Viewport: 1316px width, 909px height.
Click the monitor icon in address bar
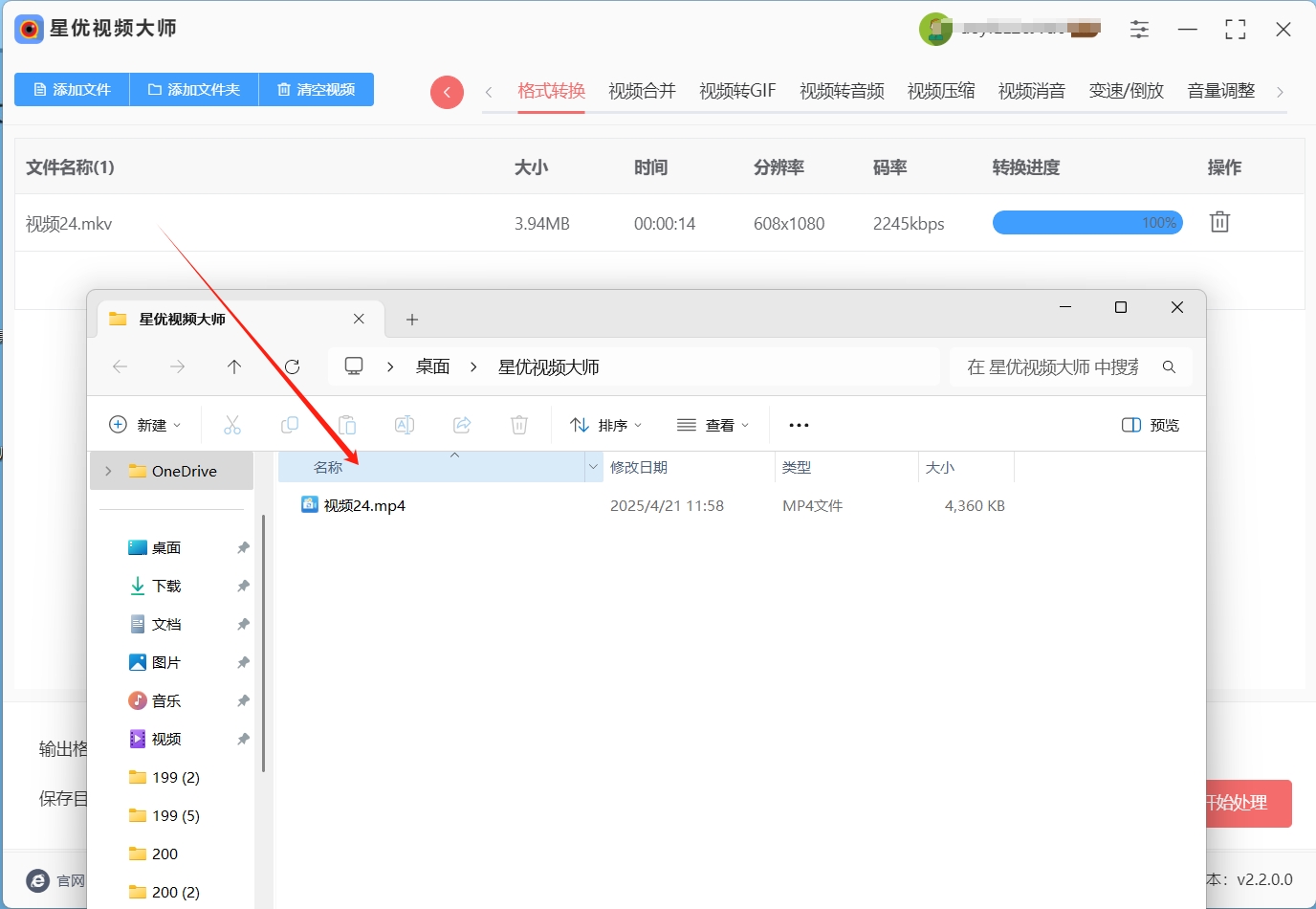(x=354, y=366)
